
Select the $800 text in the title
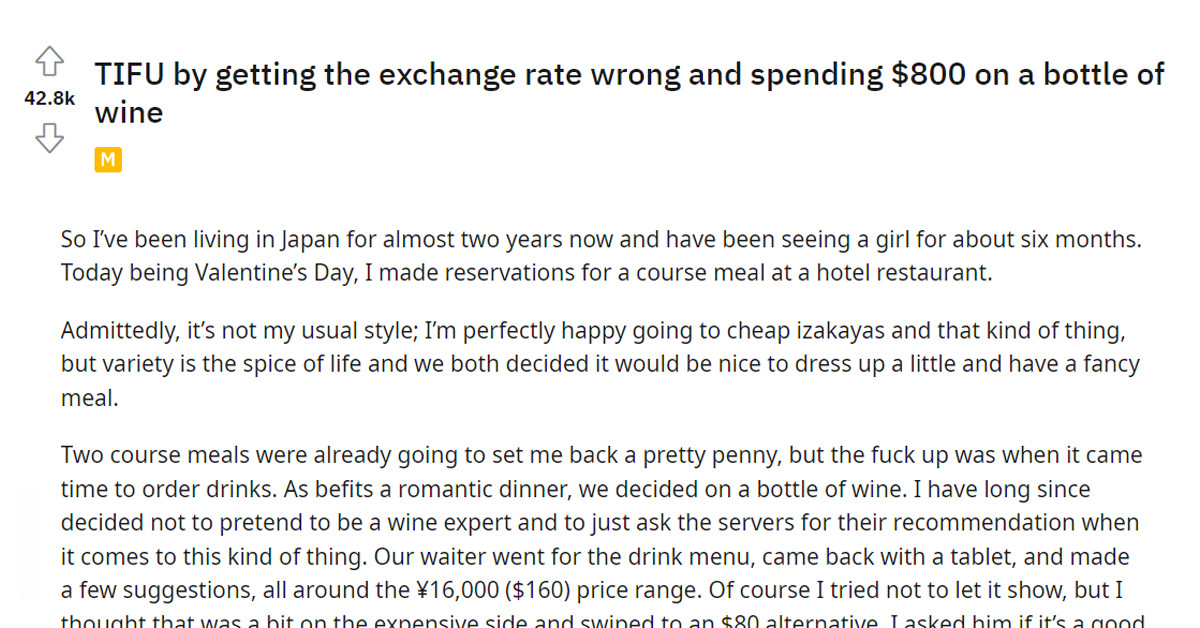click(x=927, y=74)
